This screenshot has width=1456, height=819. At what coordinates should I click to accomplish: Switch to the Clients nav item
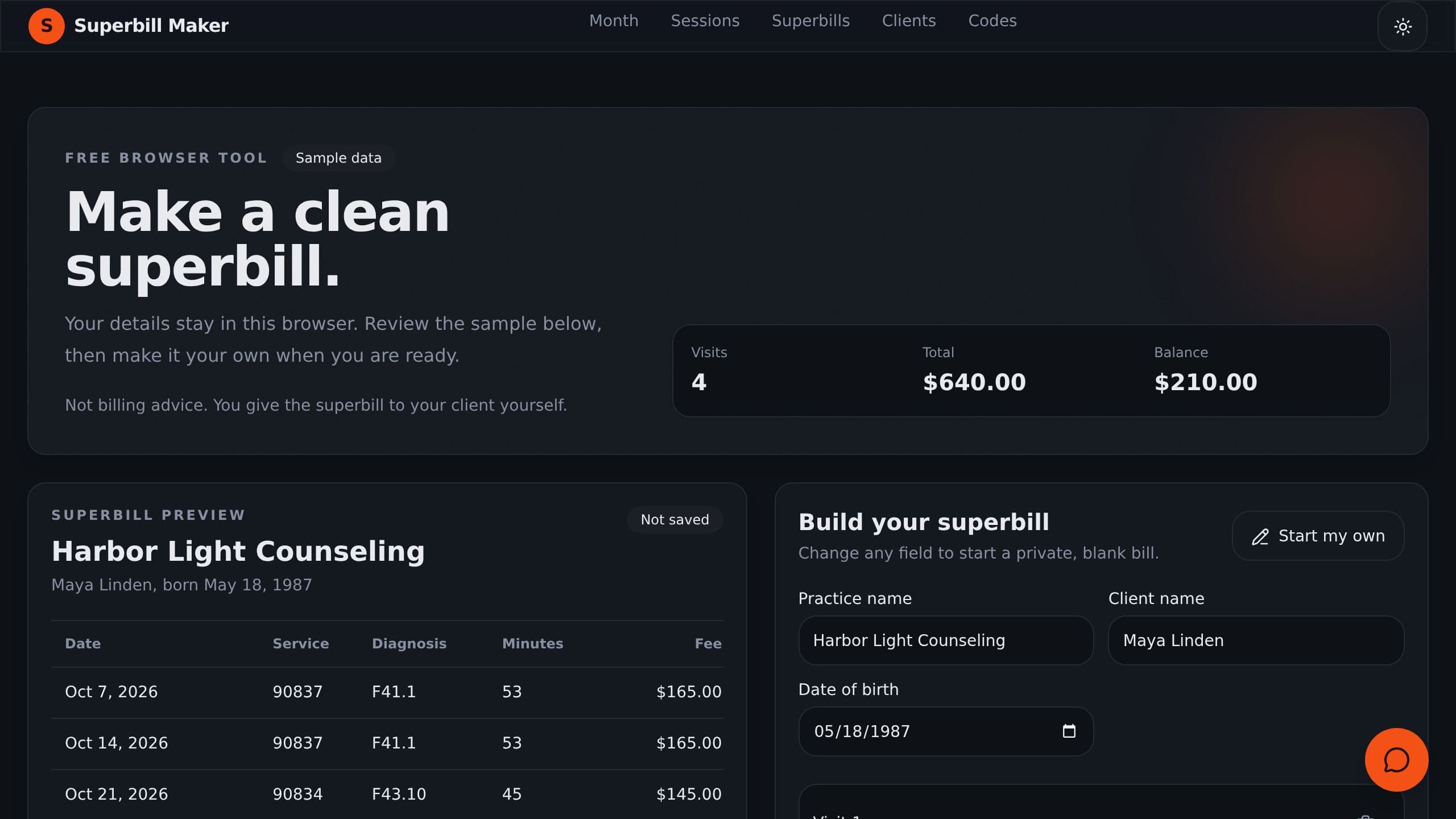(x=909, y=21)
